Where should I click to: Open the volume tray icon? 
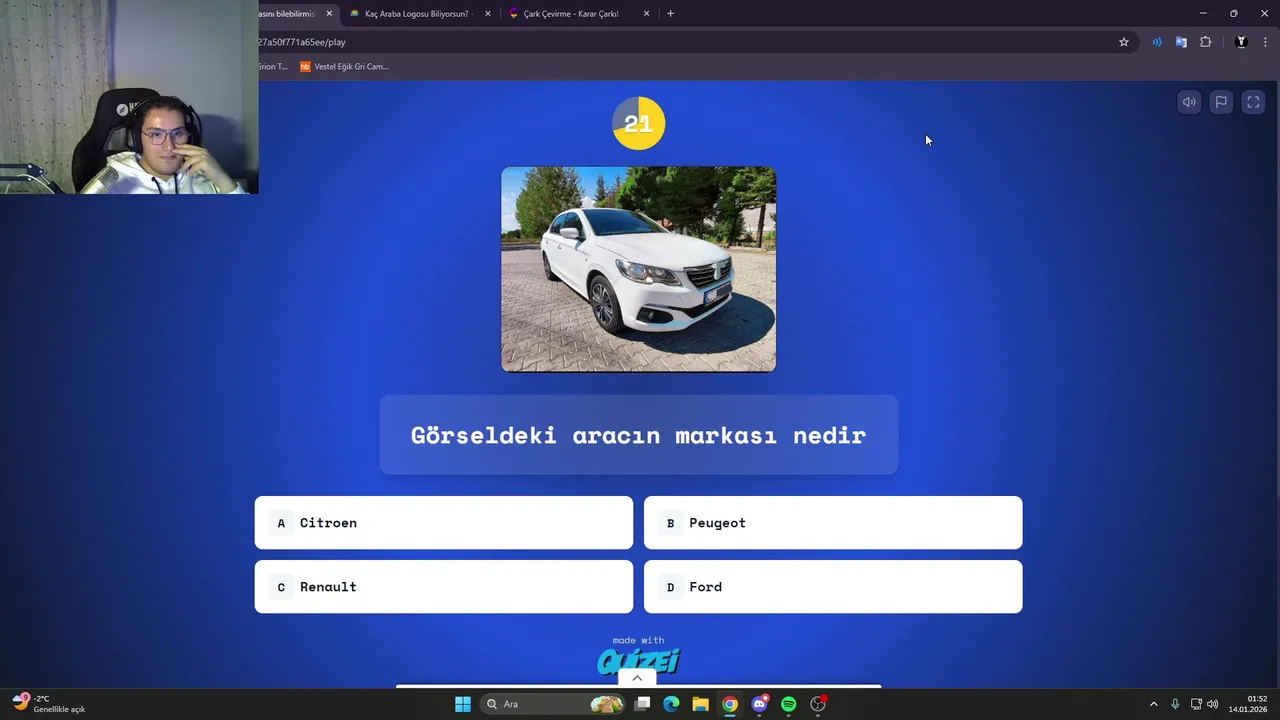[1213, 704]
